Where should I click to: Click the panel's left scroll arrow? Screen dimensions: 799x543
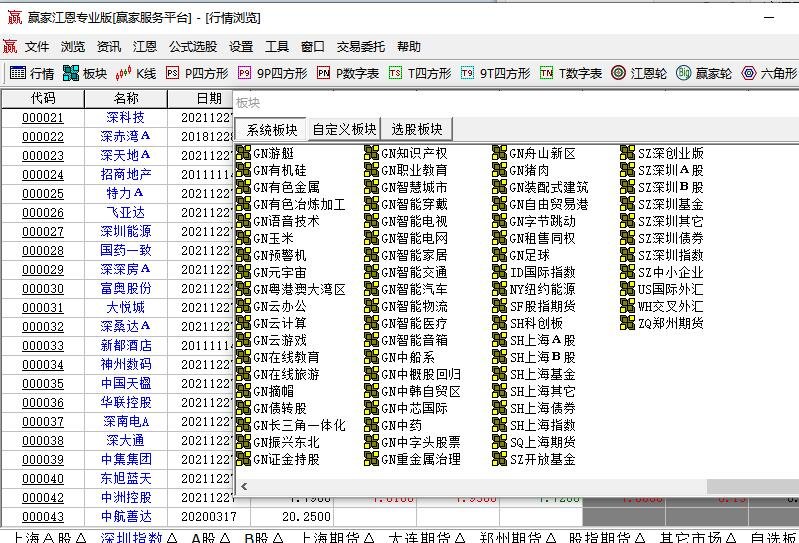pos(245,486)
